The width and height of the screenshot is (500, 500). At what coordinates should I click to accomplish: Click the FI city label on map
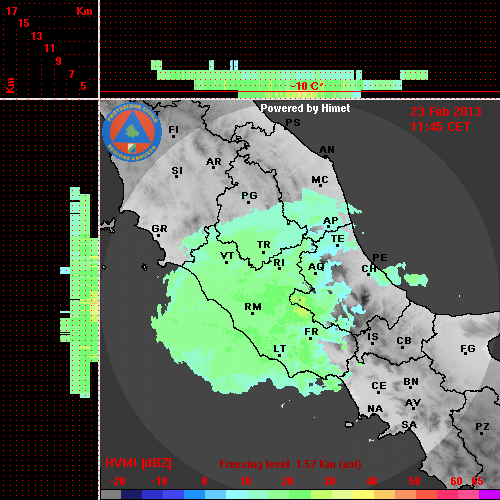(x=173, y=129)
